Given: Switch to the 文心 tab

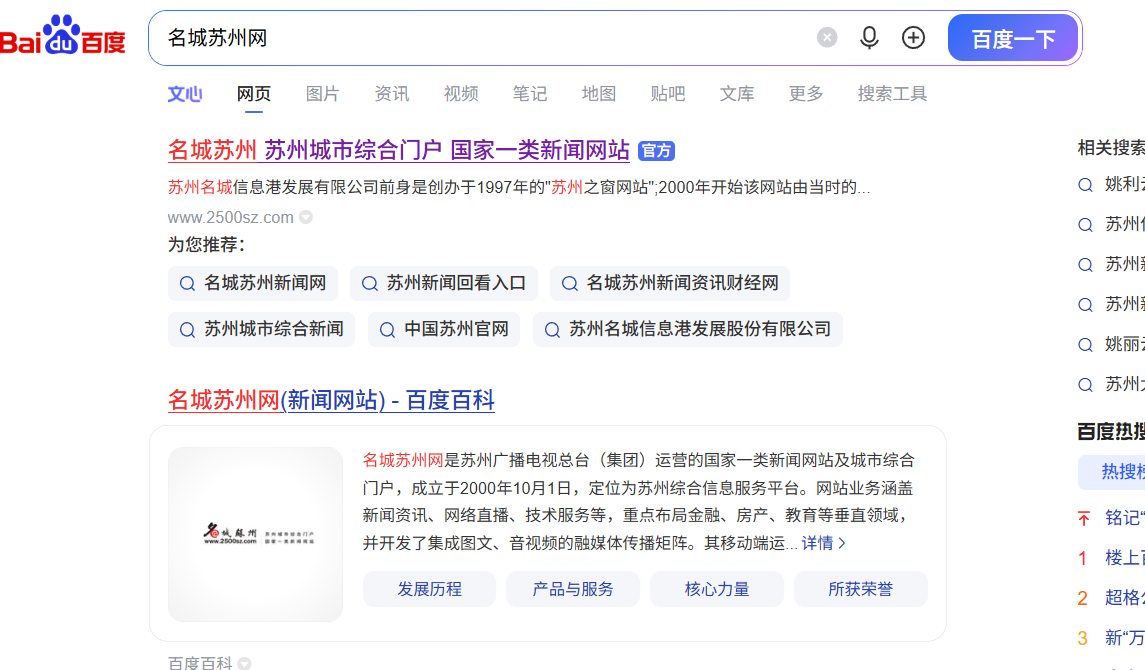Looking at the screenshot, I should click(185, 93).
